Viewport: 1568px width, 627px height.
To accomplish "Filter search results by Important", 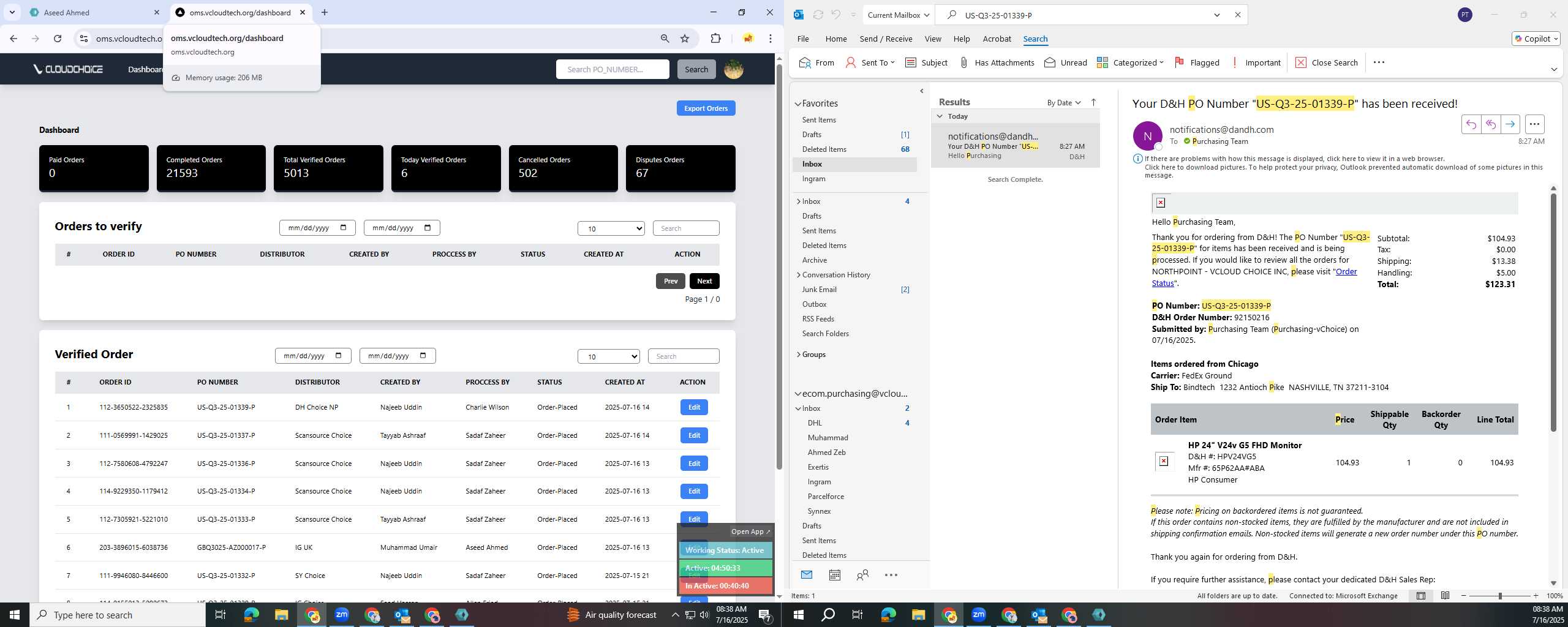I will (x=1256, y=62).
